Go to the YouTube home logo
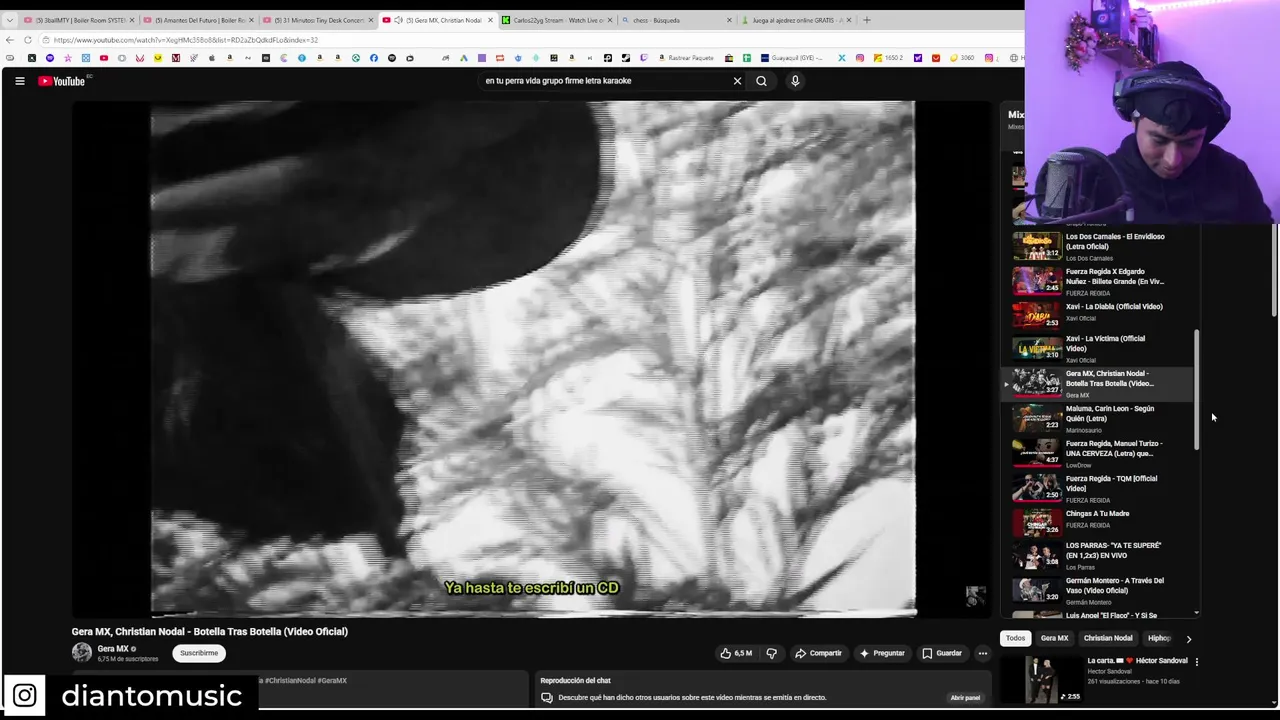This screenshot has height=720, width=1280. coord(62,81)
